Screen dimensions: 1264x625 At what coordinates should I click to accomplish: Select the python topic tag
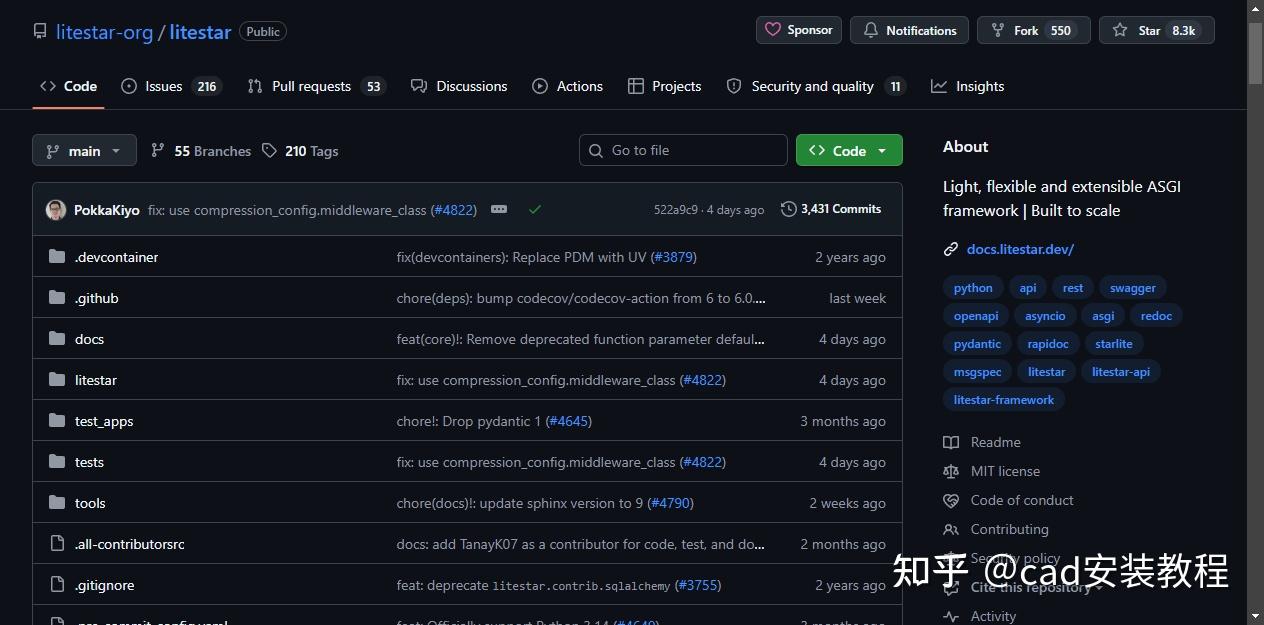(973, 288)
